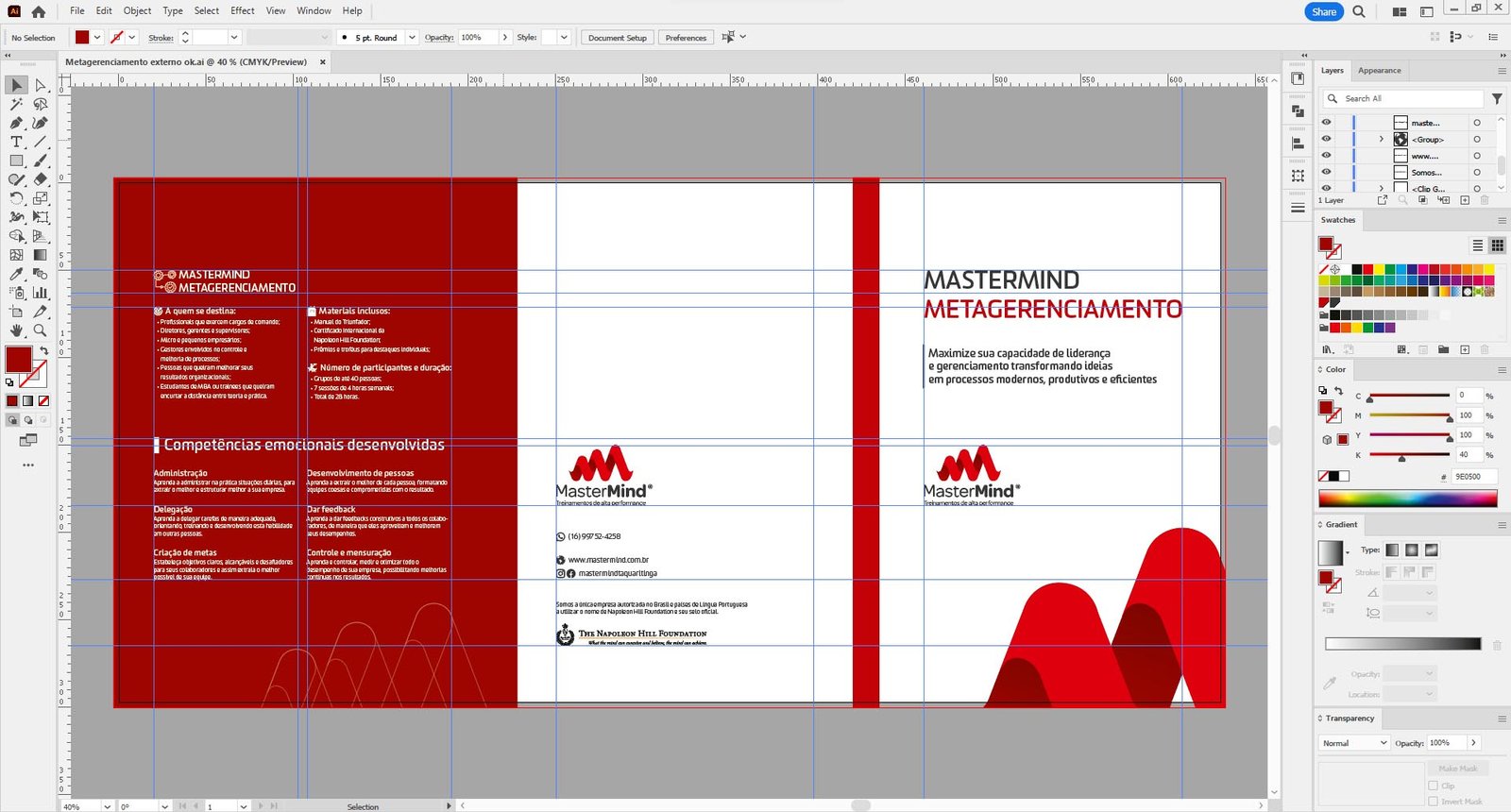Choose the Zoom tool

(x=41, y=330)
